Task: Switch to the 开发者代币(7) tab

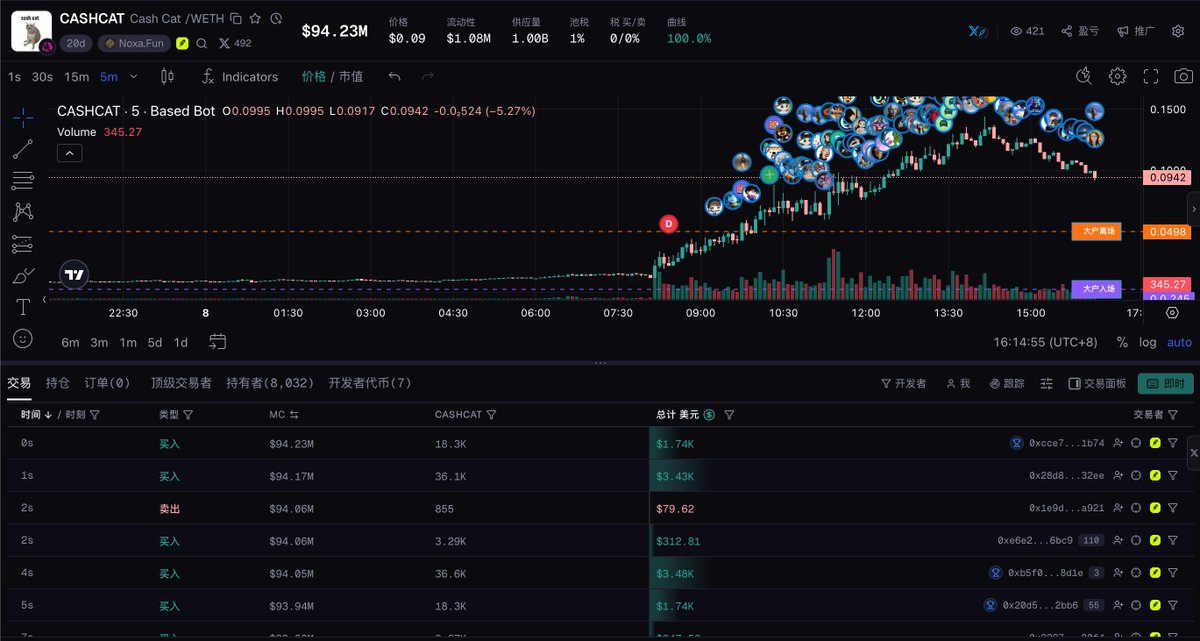Action: (370, 383)
